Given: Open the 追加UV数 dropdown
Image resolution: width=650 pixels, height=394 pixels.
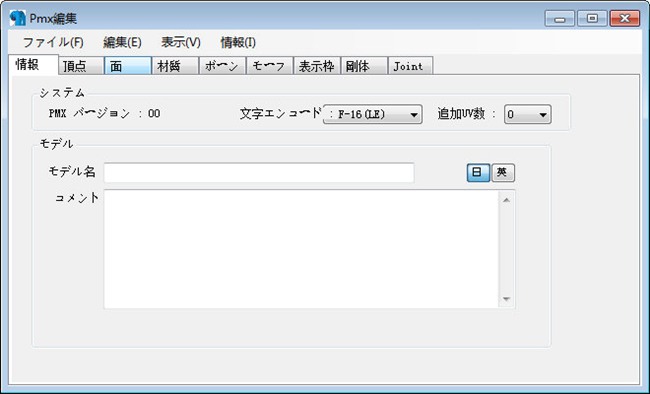Looking at the screenshot, I should point(527,114).
